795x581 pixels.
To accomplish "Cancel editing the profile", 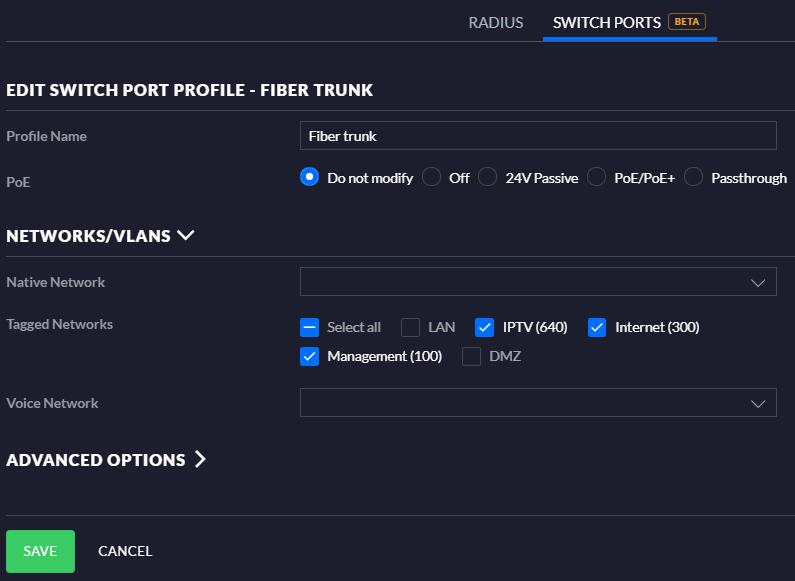I will coord(125,551).
